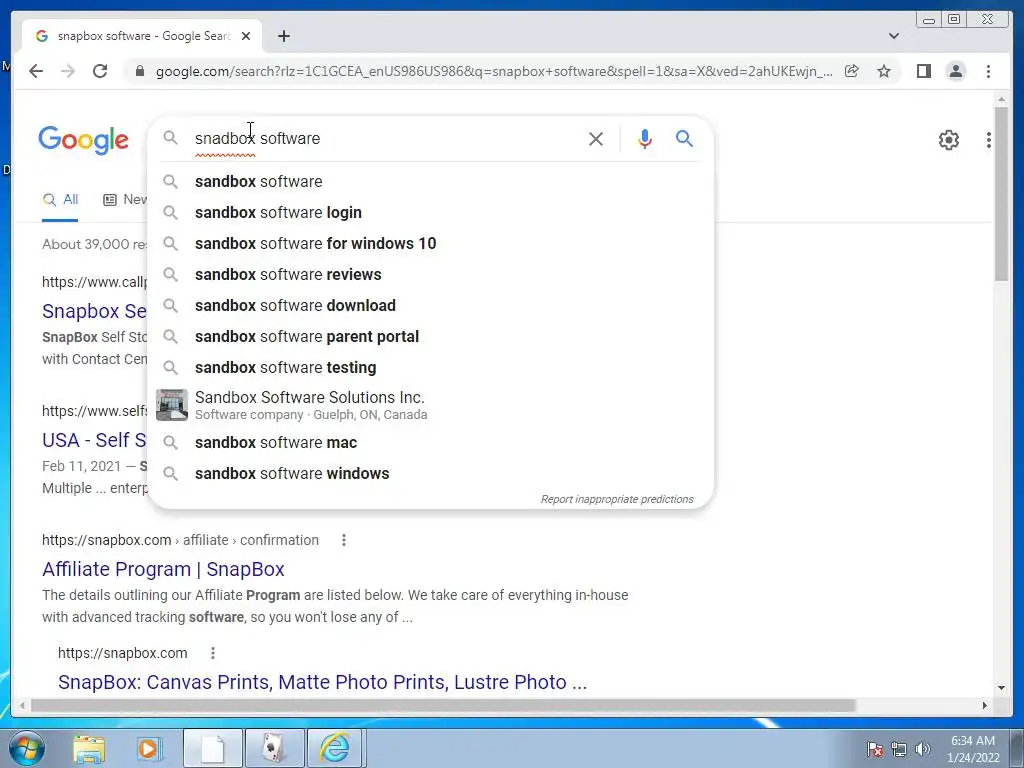Open a new tab
This screenshot has height=768, width=1024.
point(283,36)
